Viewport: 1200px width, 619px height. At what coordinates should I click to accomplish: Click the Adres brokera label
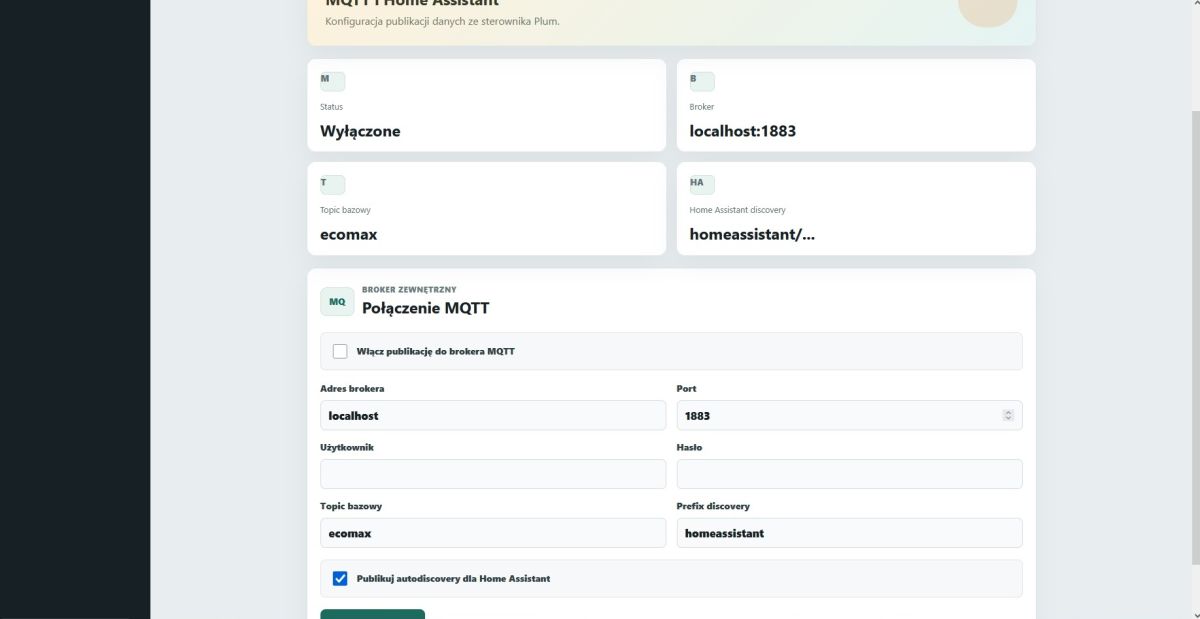[352, 388]
